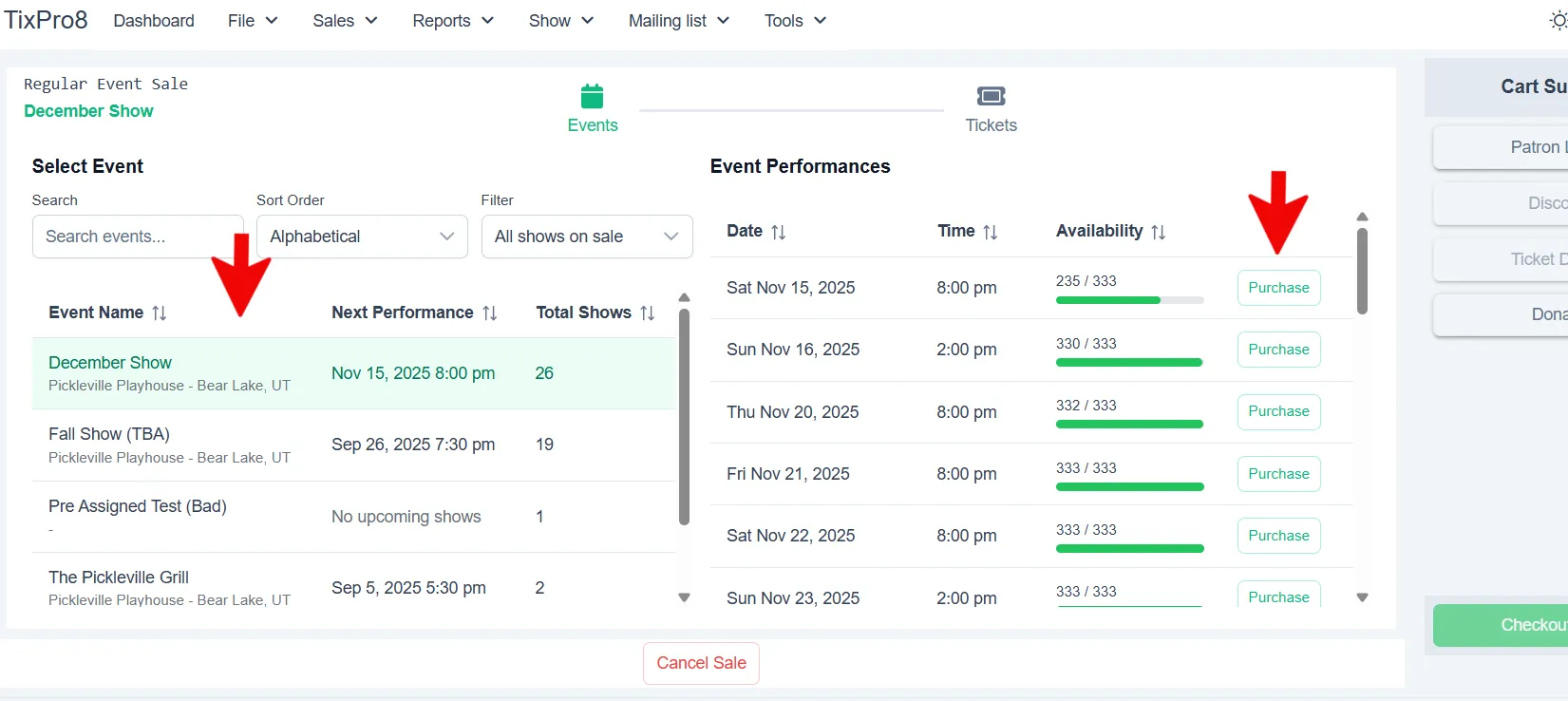
Task: Click the Search events input field
Action: point(138,237)
